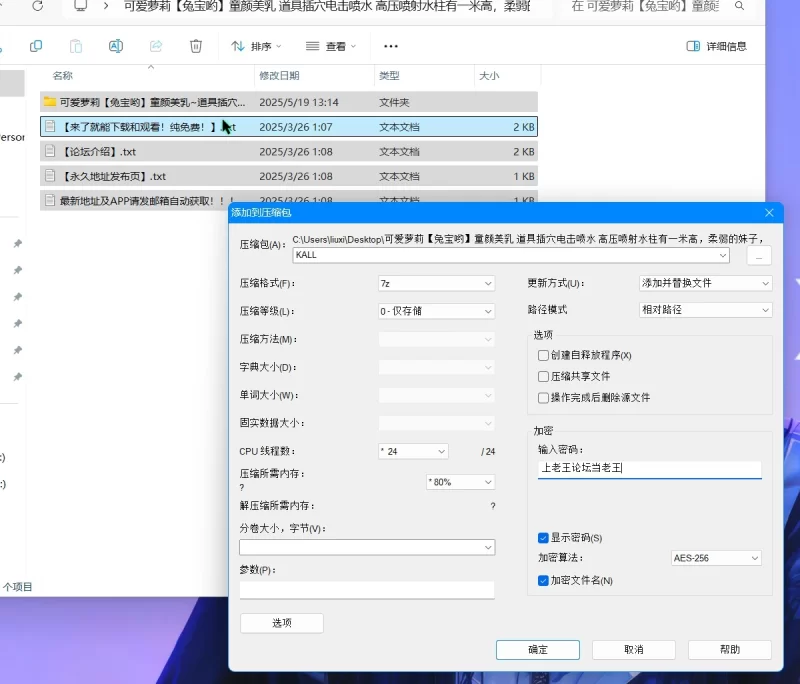Click the 2025/3/26 1:07 modified date cell

(x=296, y=127)
